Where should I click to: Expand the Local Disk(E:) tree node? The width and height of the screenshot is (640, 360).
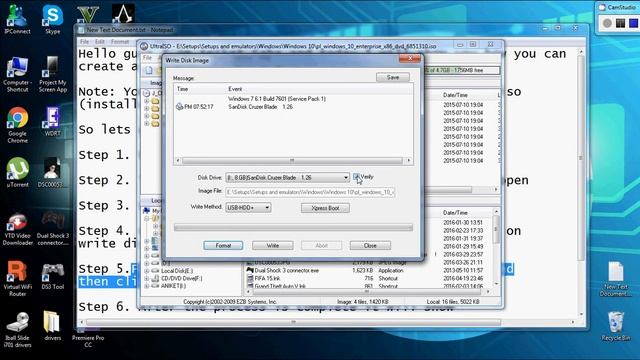point(147,271)
